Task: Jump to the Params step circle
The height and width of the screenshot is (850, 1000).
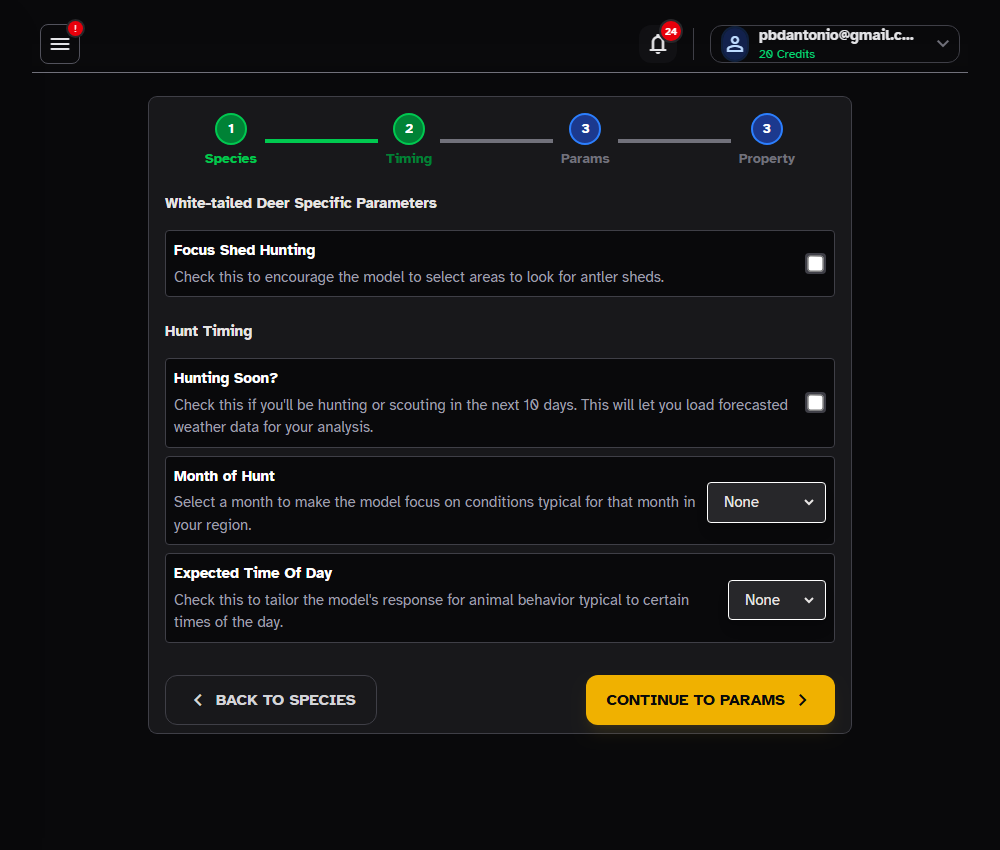Action: (x=585, y=129)
